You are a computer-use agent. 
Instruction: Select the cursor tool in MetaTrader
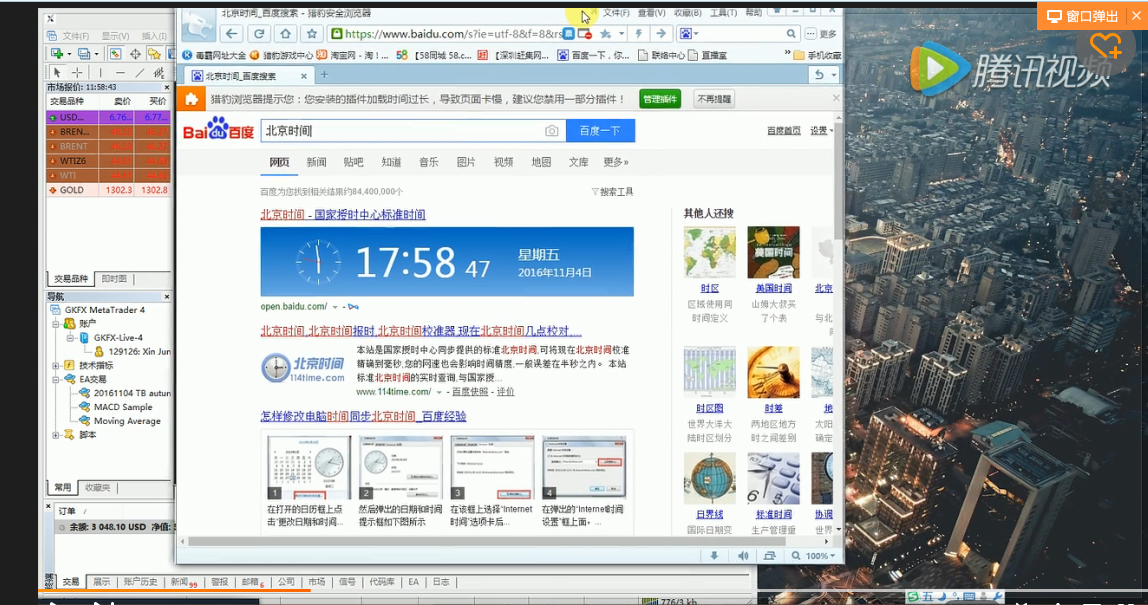pos(57,73)
